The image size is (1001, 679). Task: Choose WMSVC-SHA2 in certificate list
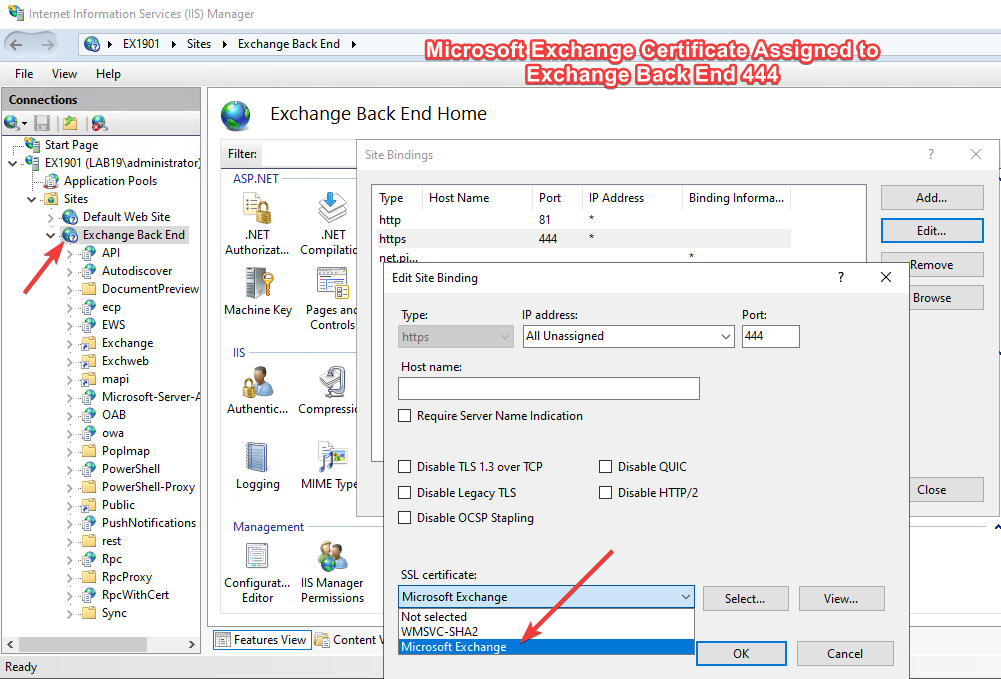[546, 632]
